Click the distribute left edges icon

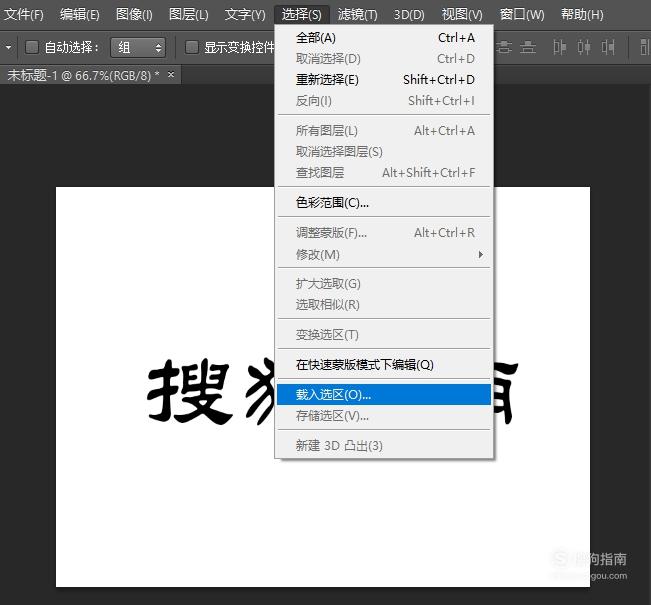(559, 47)
